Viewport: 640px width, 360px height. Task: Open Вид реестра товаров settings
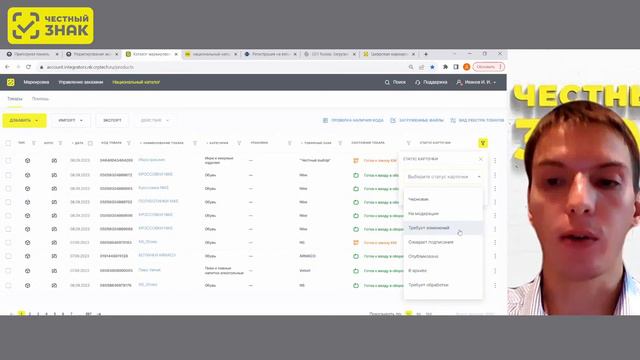(478, 120)
